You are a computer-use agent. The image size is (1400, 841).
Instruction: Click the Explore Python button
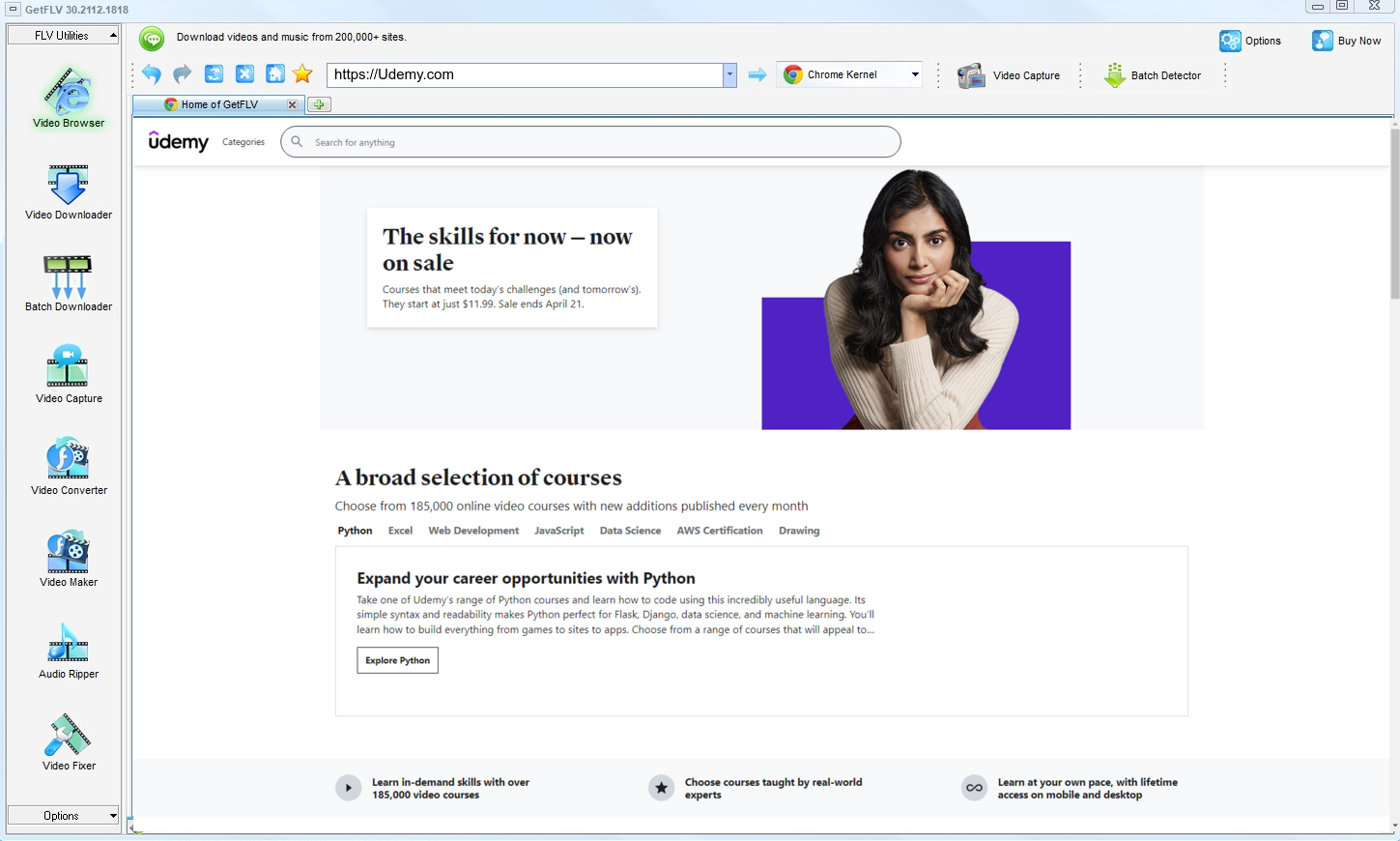click(397, 660)
